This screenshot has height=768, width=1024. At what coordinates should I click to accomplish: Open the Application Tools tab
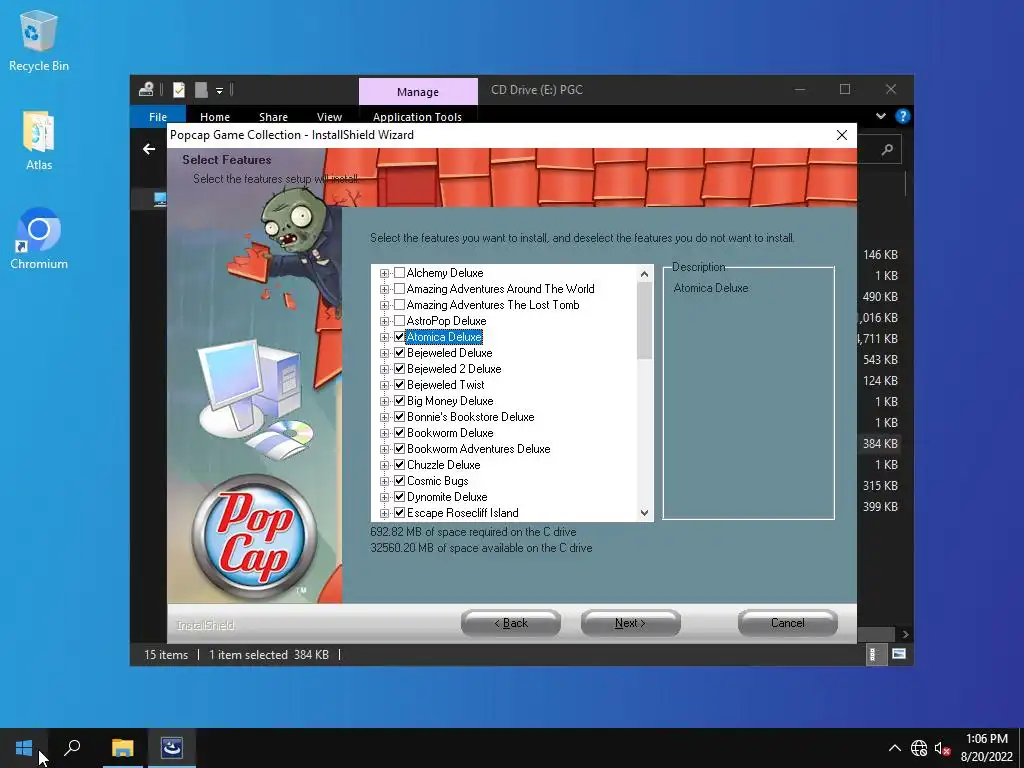417,116
